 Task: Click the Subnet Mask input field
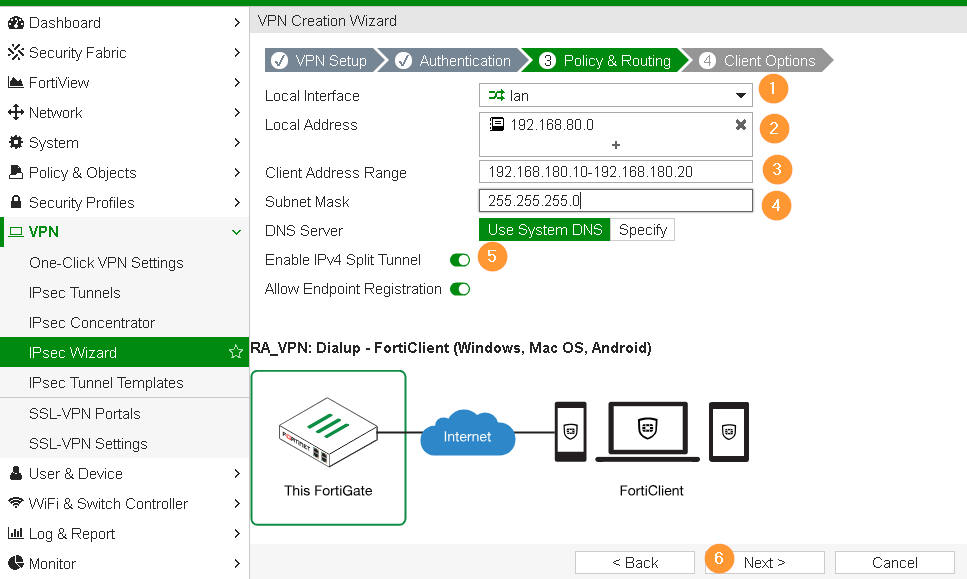[615, 200]
